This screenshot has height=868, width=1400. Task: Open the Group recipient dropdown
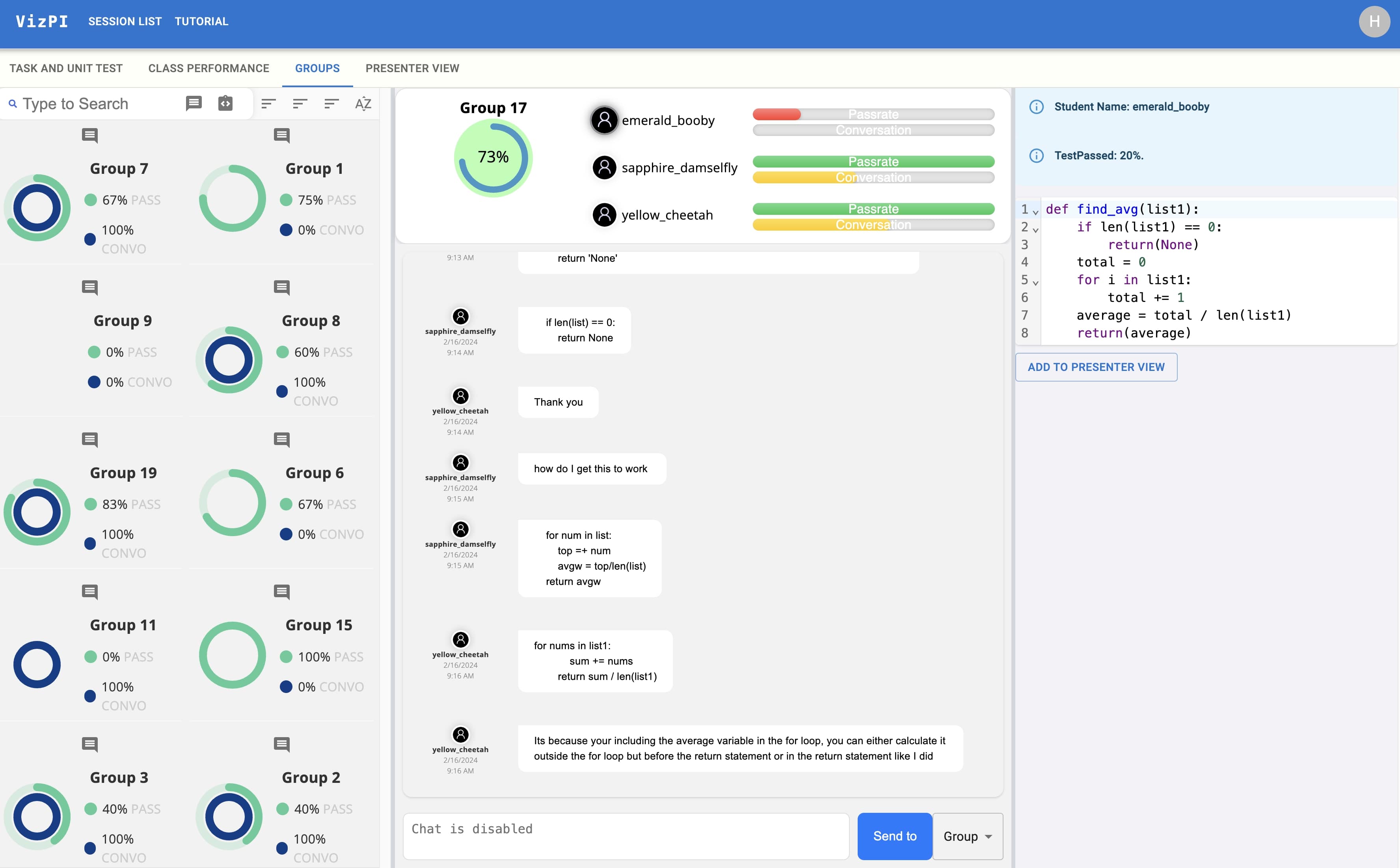point(968,836)
